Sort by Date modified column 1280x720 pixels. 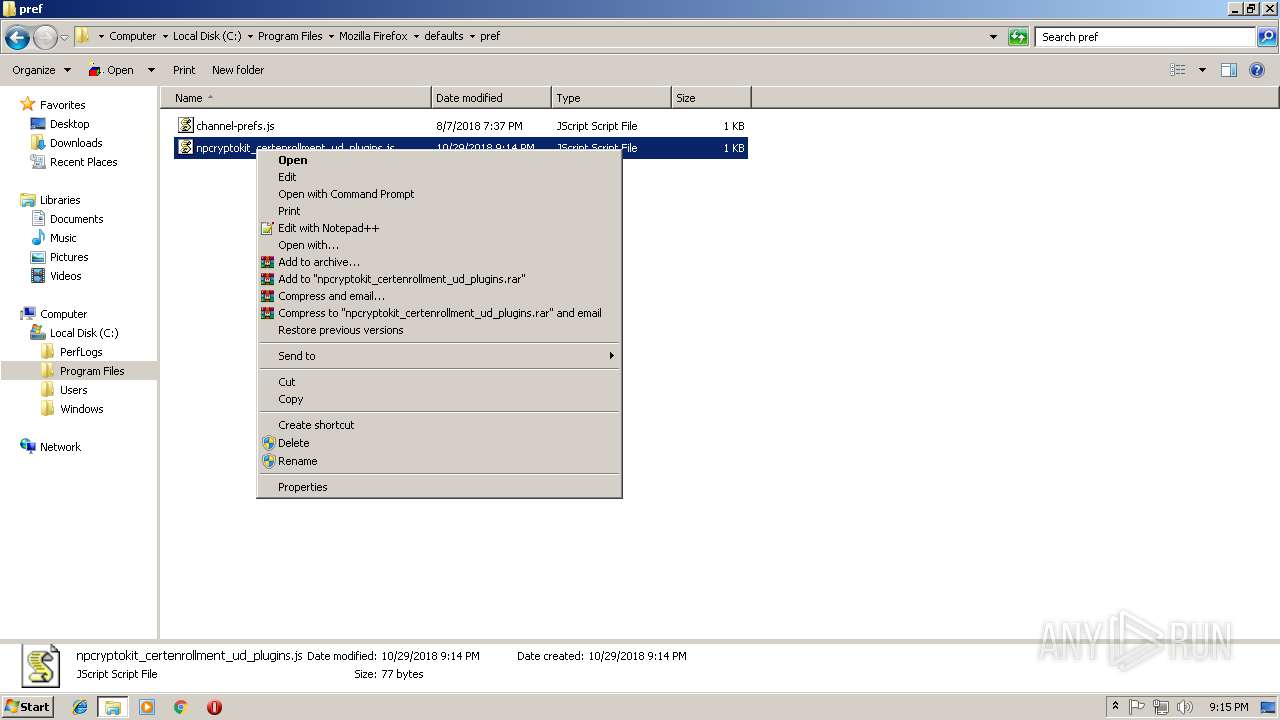pyautogui.click(x=491, y=98)
